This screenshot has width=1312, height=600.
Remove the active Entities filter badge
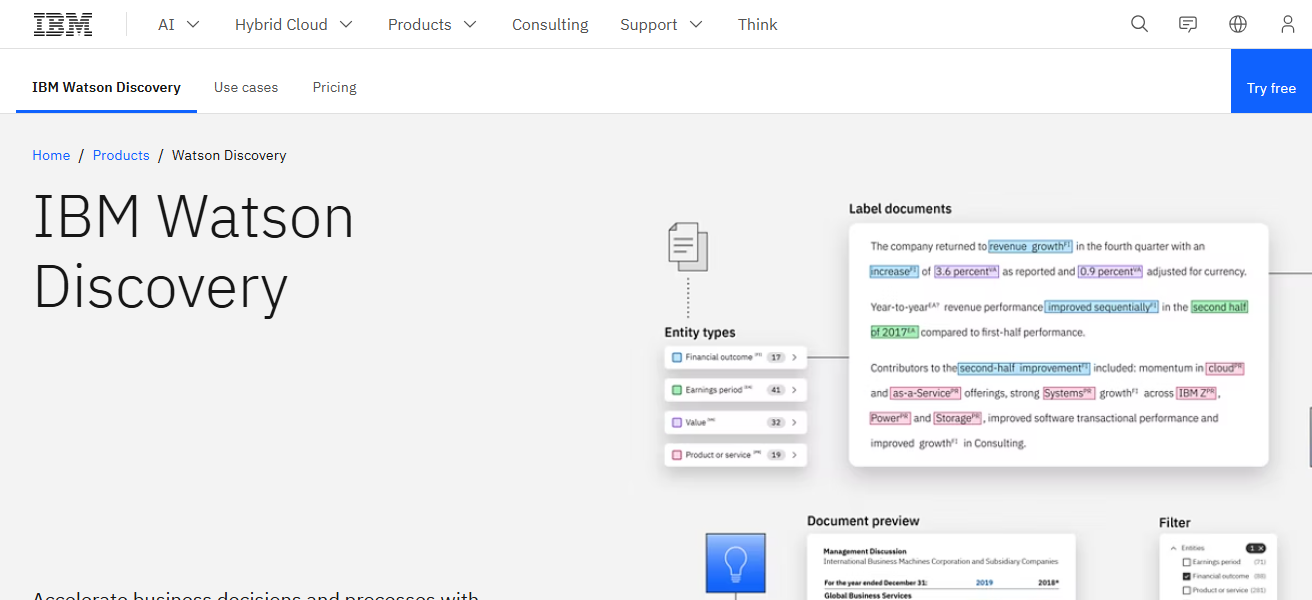[x=1260, y=548]
